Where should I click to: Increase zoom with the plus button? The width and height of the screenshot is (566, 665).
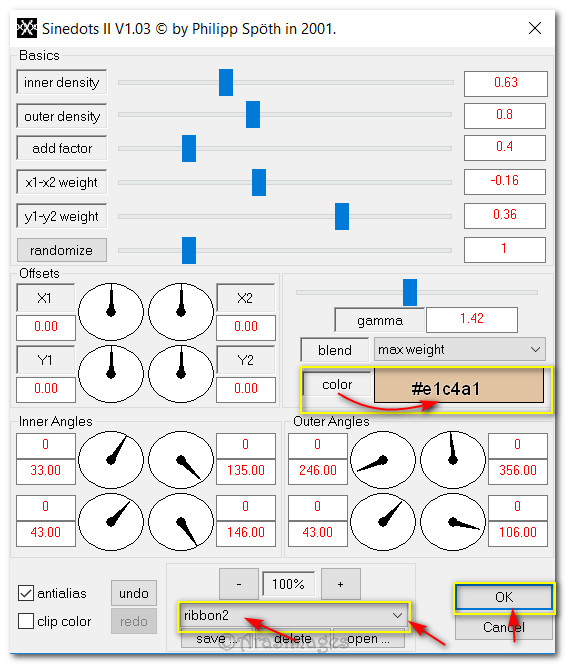[x=341, y=584]
